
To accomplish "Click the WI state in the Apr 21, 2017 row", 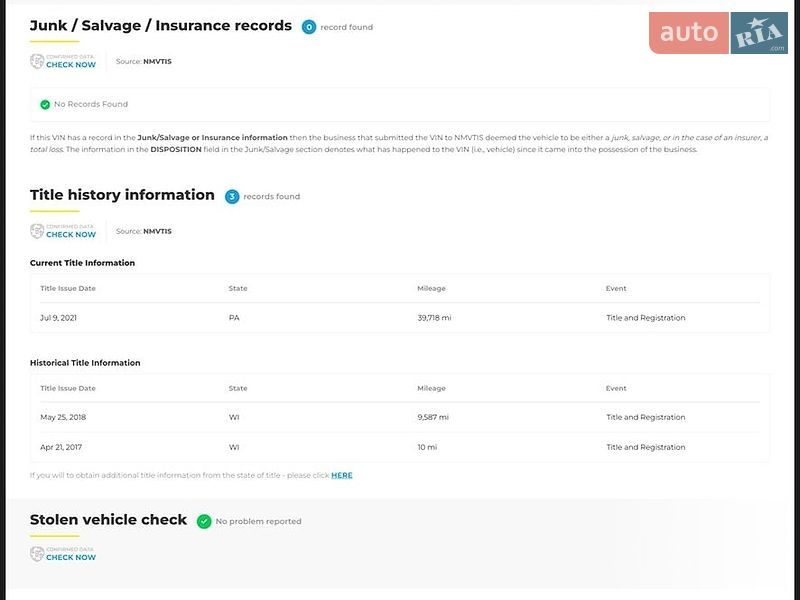I will (234, 447).
